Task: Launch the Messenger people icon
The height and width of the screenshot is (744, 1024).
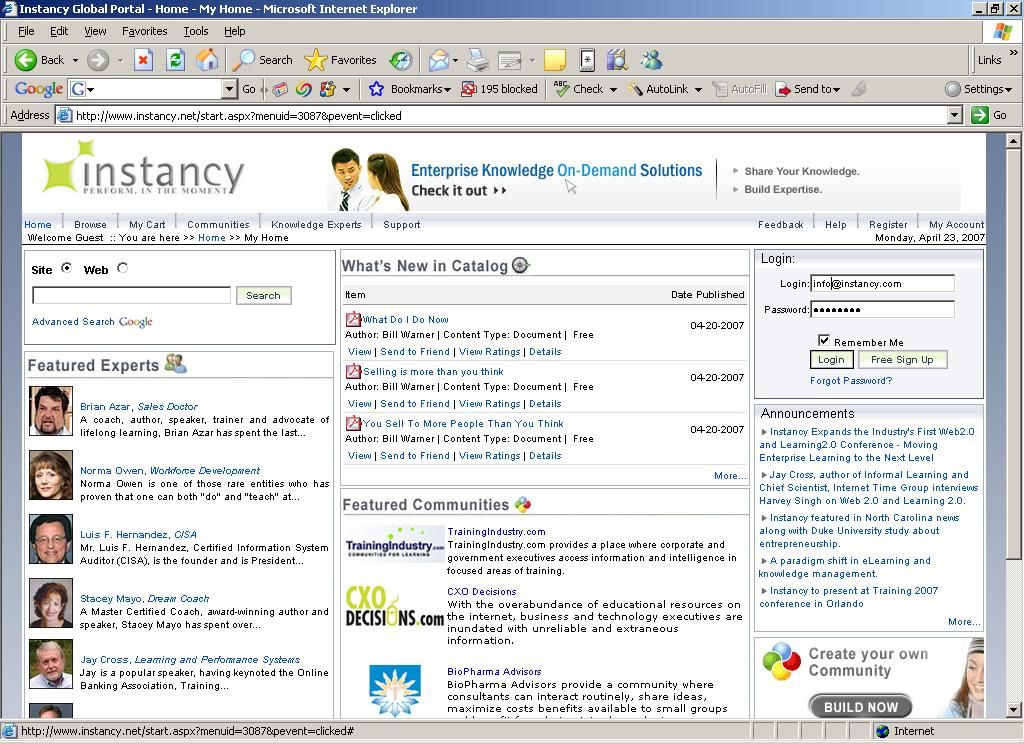Action: (651, 60)
